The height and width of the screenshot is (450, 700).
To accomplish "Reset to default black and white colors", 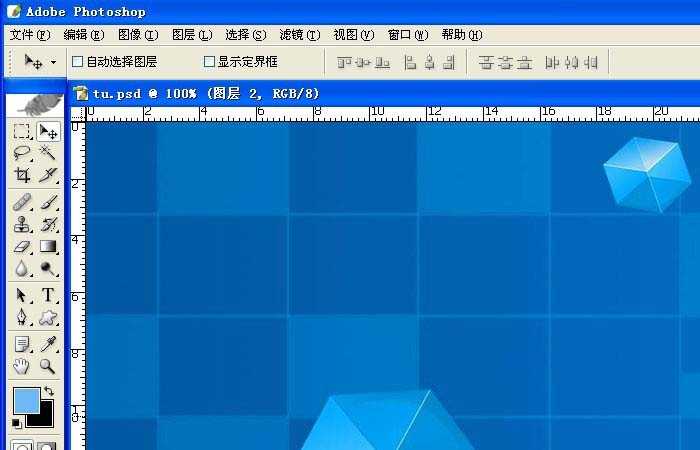I will [x=16, y=422].
